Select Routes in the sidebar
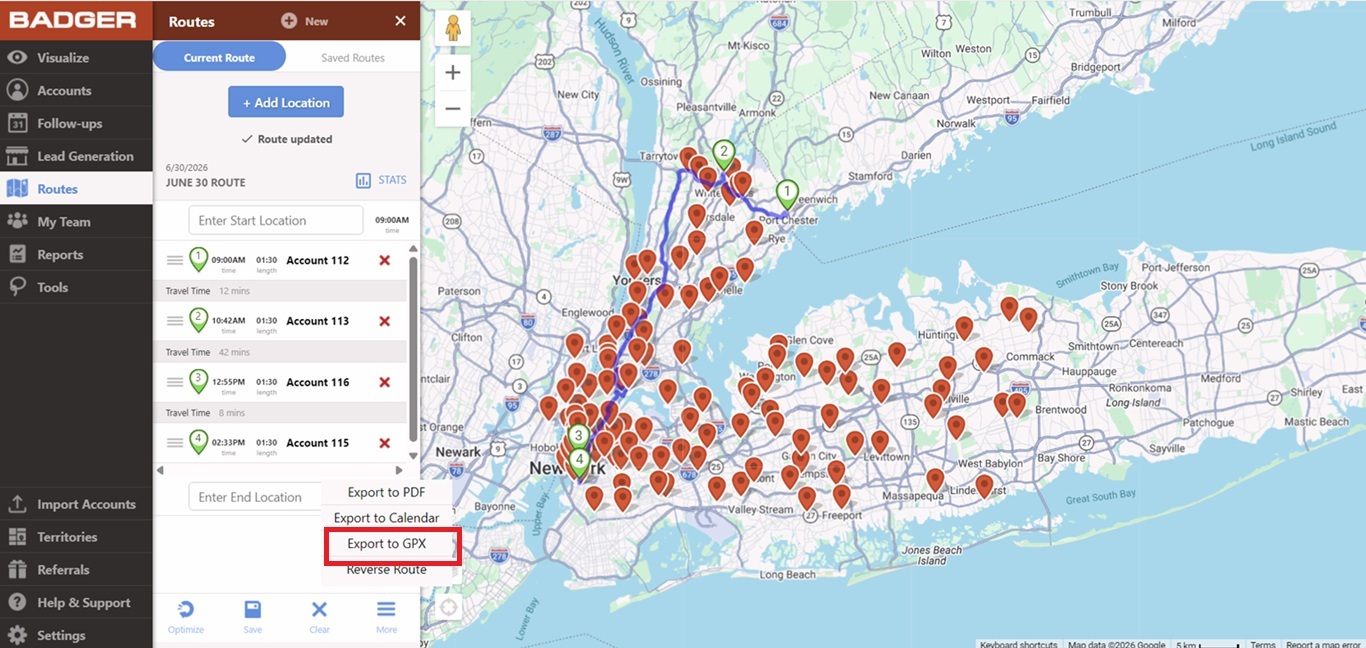The image size is (1366, 648). tap(76, 189)
